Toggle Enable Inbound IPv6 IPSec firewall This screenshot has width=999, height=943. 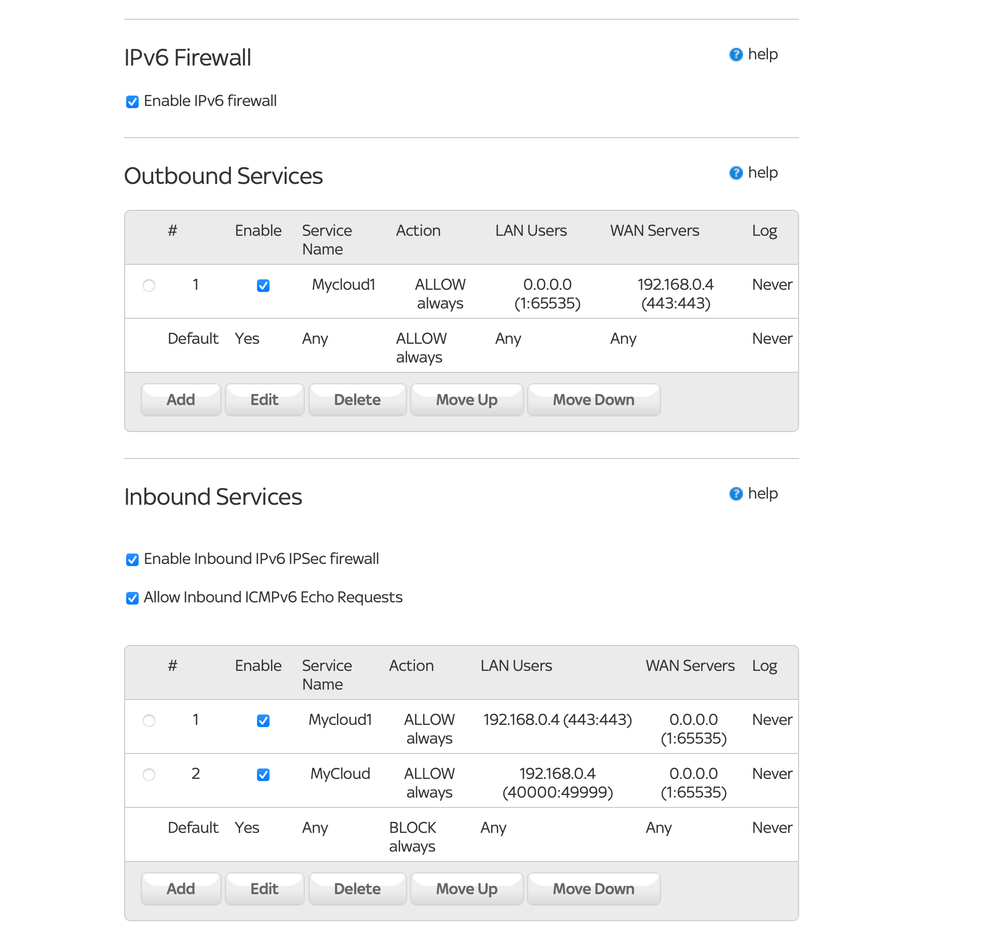[x=132, y=560]
